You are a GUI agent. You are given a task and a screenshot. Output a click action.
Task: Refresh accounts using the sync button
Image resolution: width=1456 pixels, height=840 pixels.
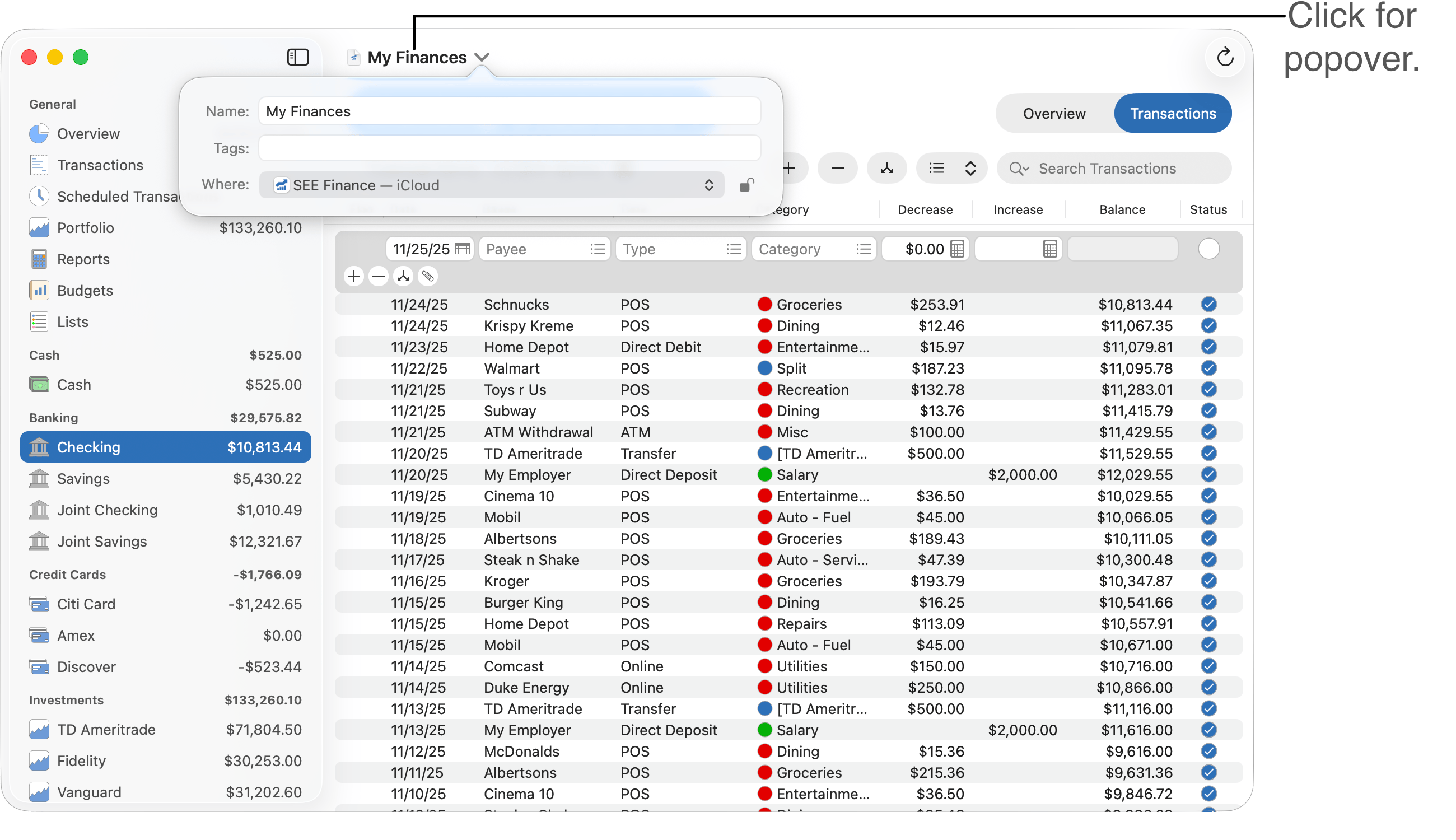[1225, 57]
